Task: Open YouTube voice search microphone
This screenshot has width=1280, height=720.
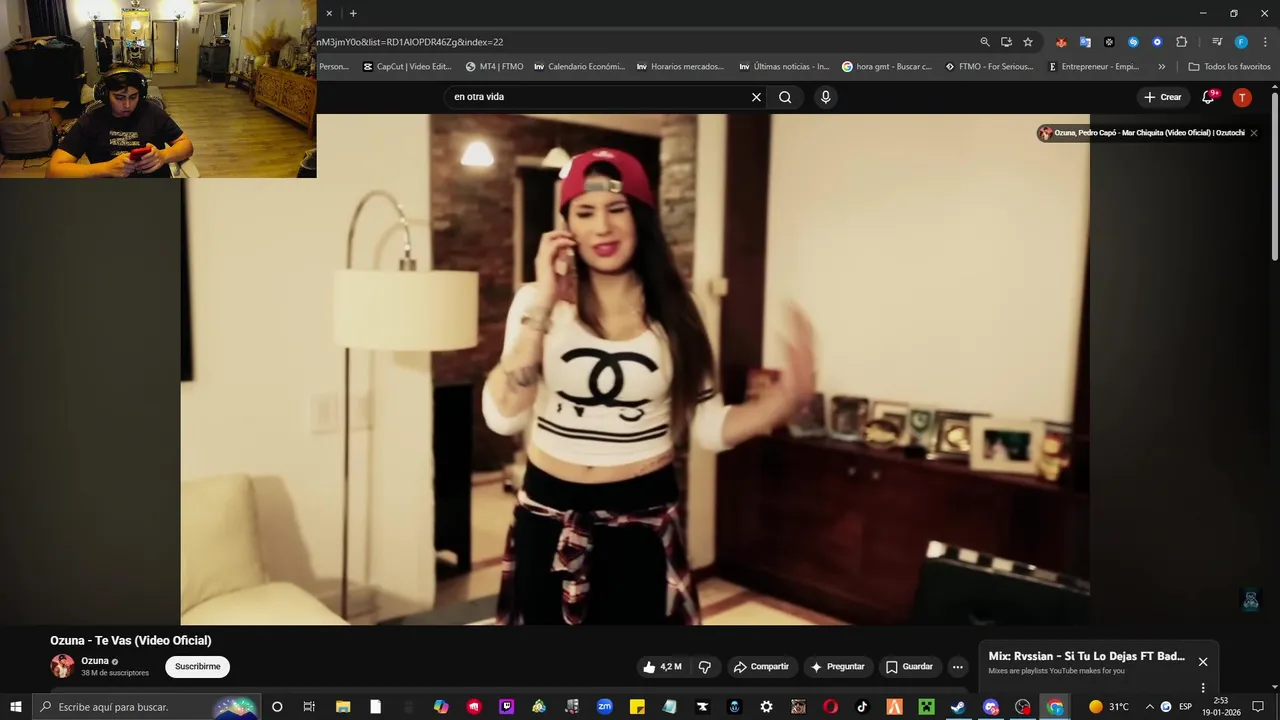Action: point(825,97)
